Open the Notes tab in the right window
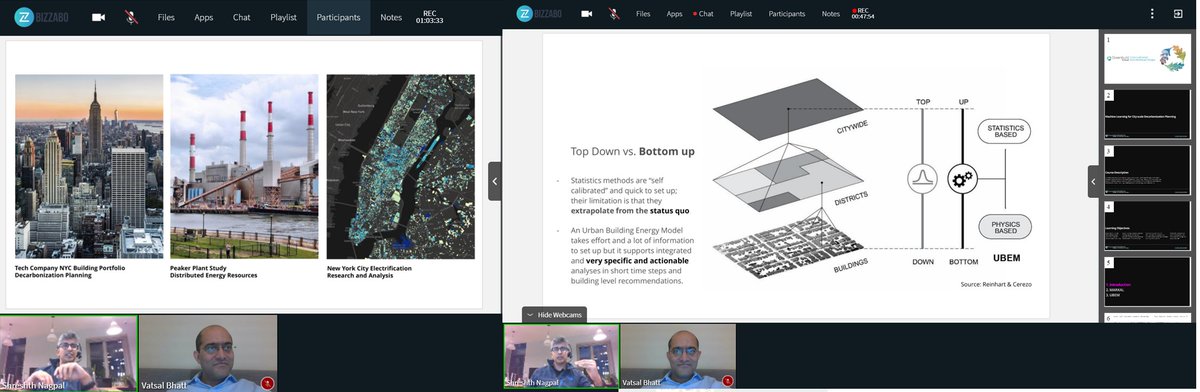 (830, 14)
